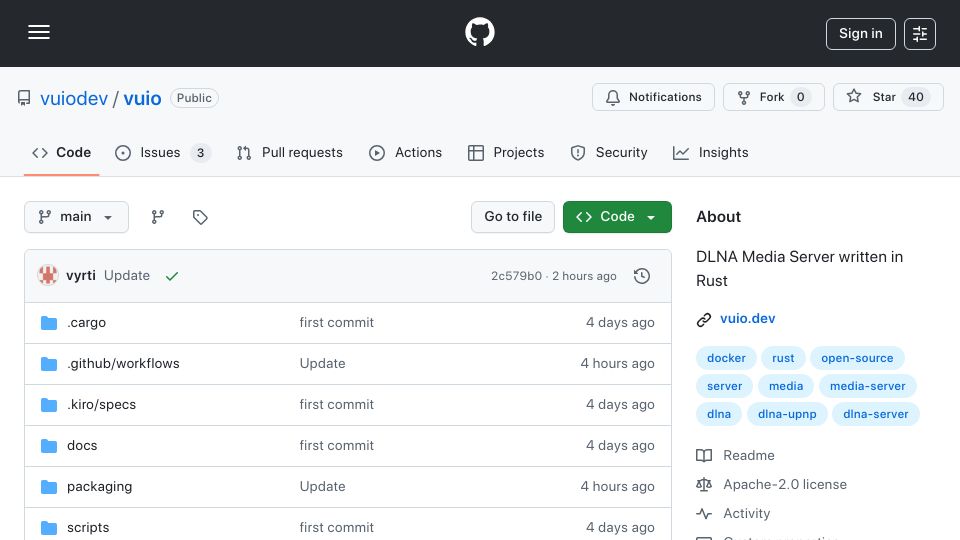Select the dlna-upnp topic tag

(787, 414)
